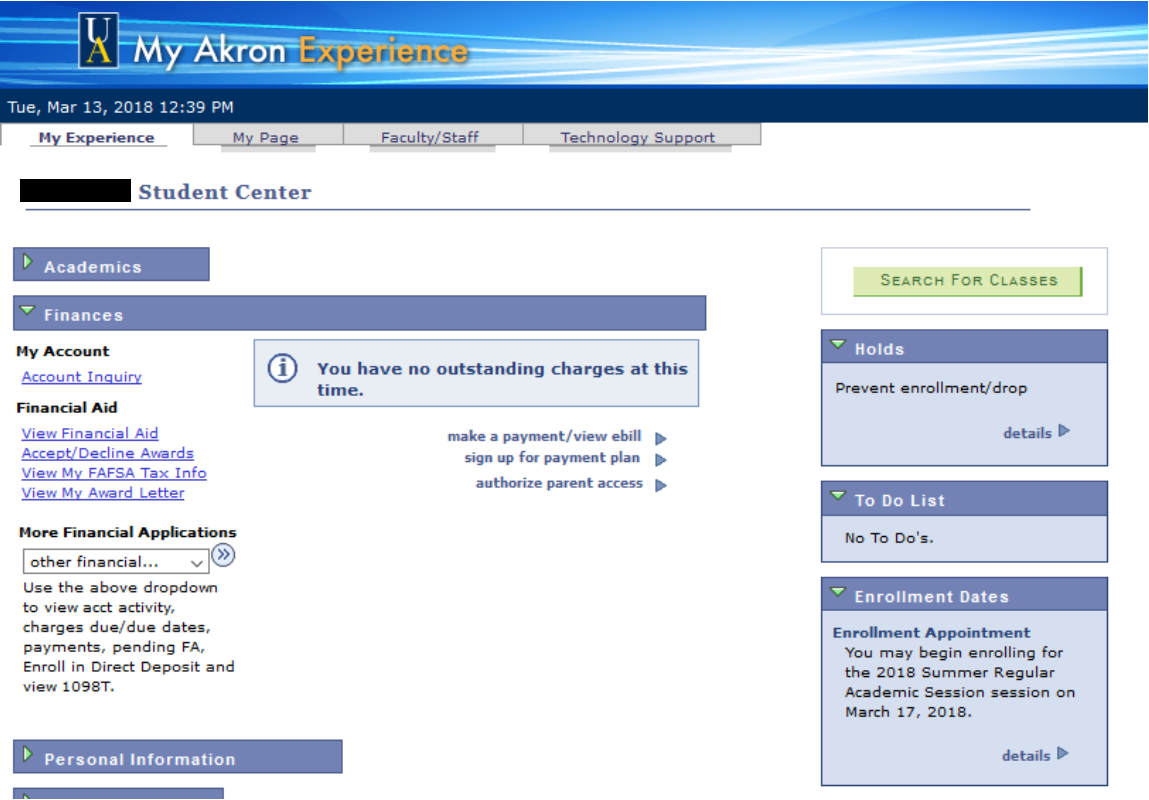
Task: Collapse the To Do List panel
Action: (x=838, y=496)
